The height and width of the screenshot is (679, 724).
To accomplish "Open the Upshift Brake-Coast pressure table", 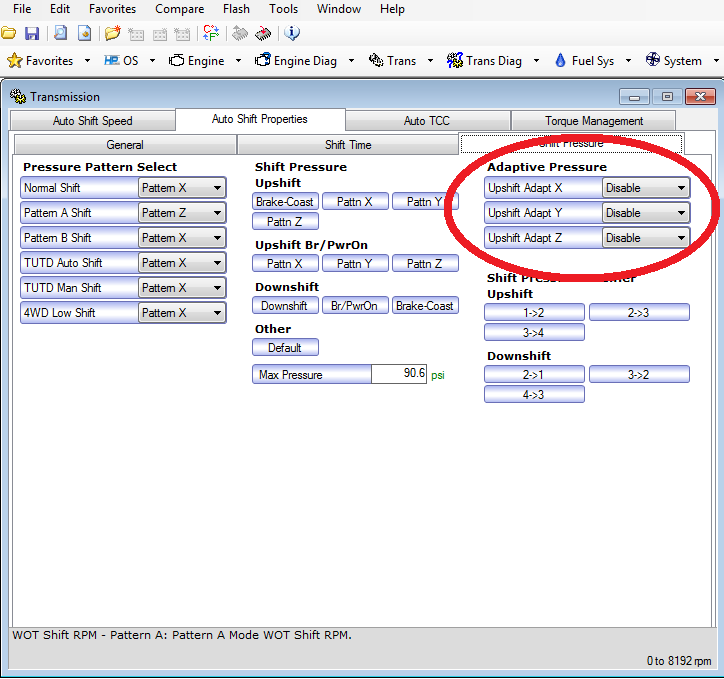I will pyautogui.click(x=285, y=202).
